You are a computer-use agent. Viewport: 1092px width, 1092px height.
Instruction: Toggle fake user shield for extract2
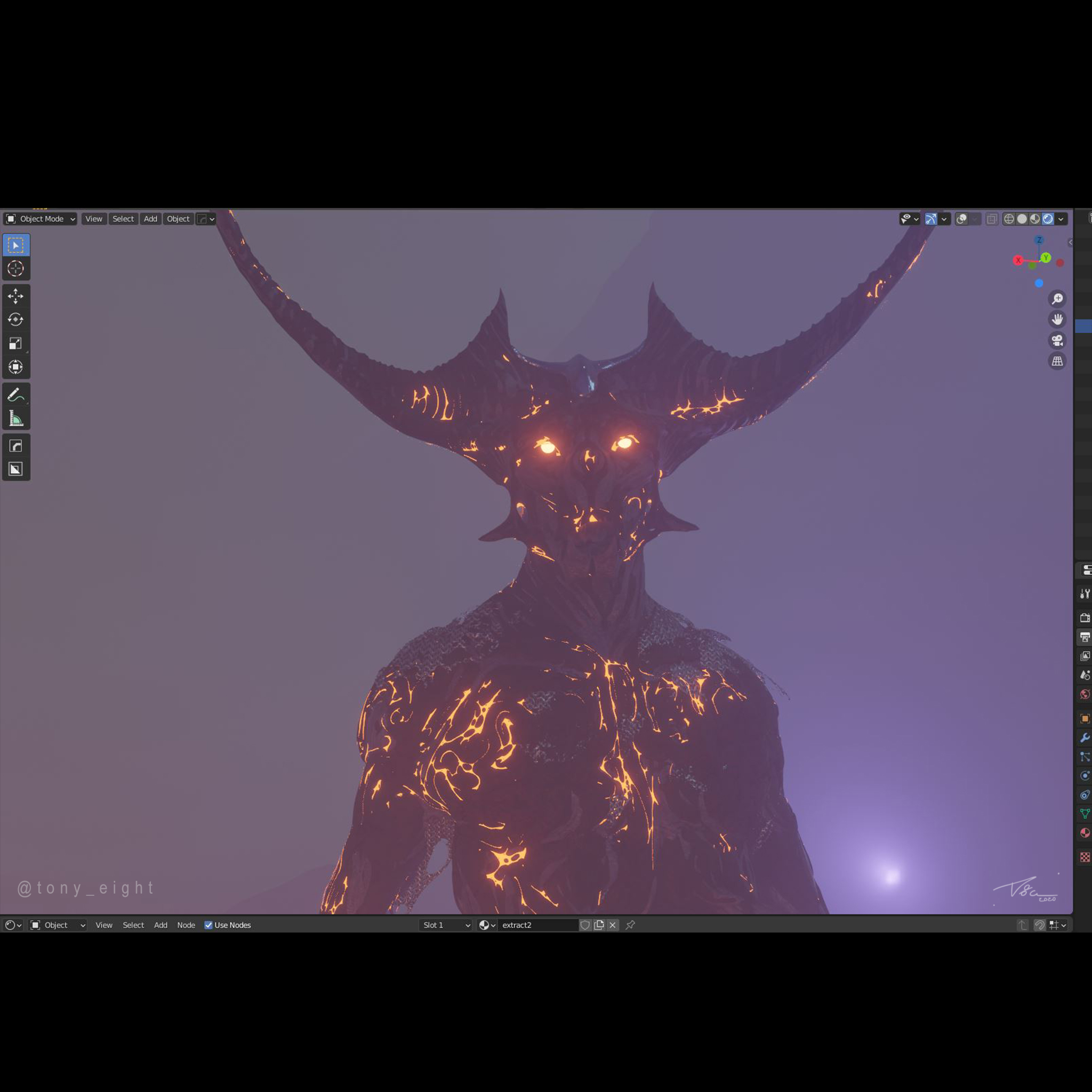click(x=585, y=925)
